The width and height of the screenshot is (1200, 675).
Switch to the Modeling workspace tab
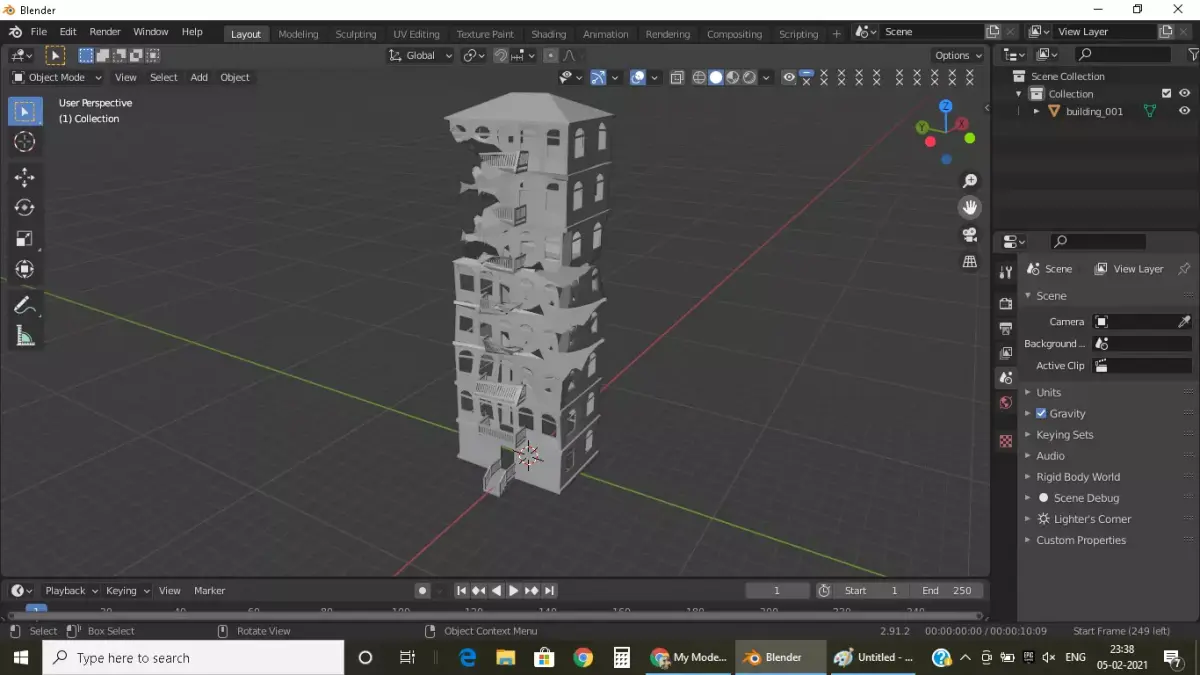coord(298,34)
